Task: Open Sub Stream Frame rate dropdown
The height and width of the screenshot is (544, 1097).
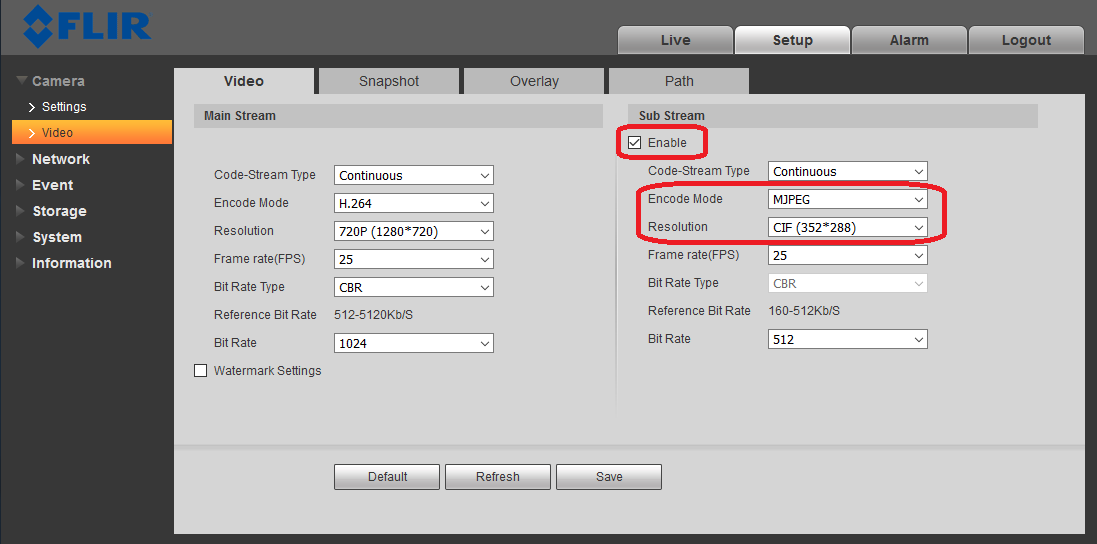Action: 847,255
